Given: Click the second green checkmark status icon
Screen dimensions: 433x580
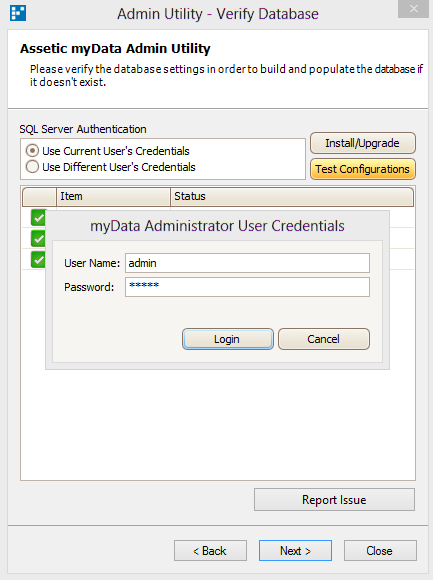Looking at the screenshot, I should point(38,238).
